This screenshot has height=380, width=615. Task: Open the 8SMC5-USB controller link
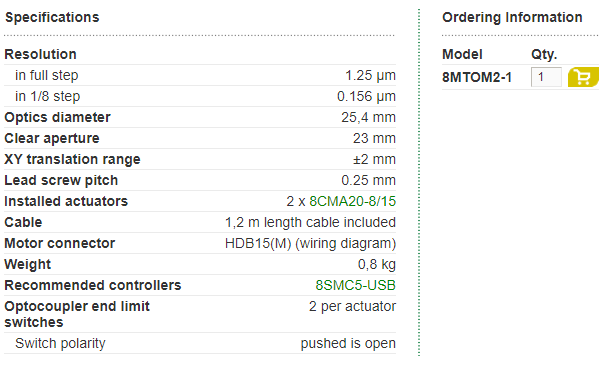pos(356,285)
